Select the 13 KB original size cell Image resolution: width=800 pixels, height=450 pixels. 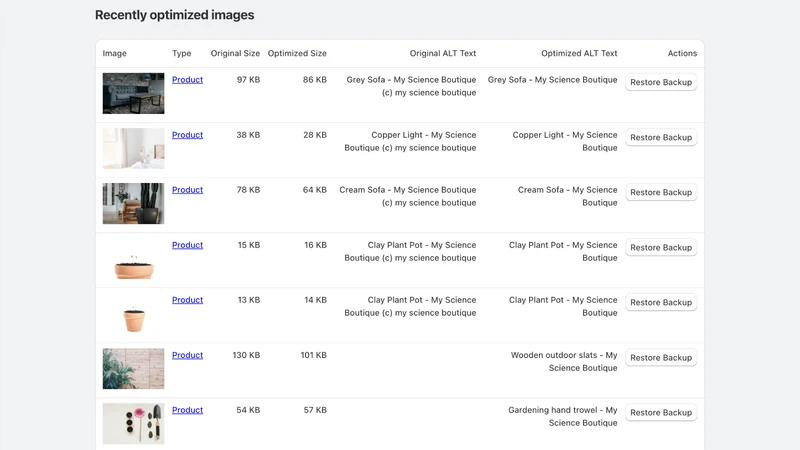[249, 300]
